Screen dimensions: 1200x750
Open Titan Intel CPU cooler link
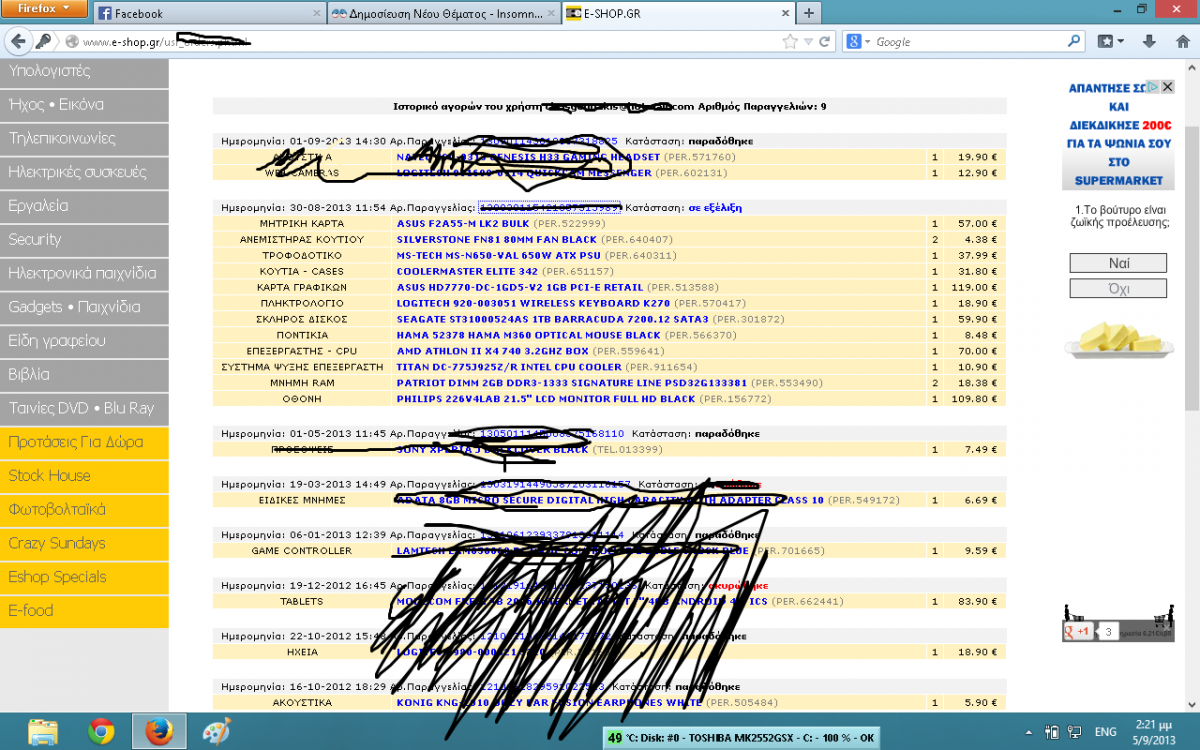pos(511,367)
